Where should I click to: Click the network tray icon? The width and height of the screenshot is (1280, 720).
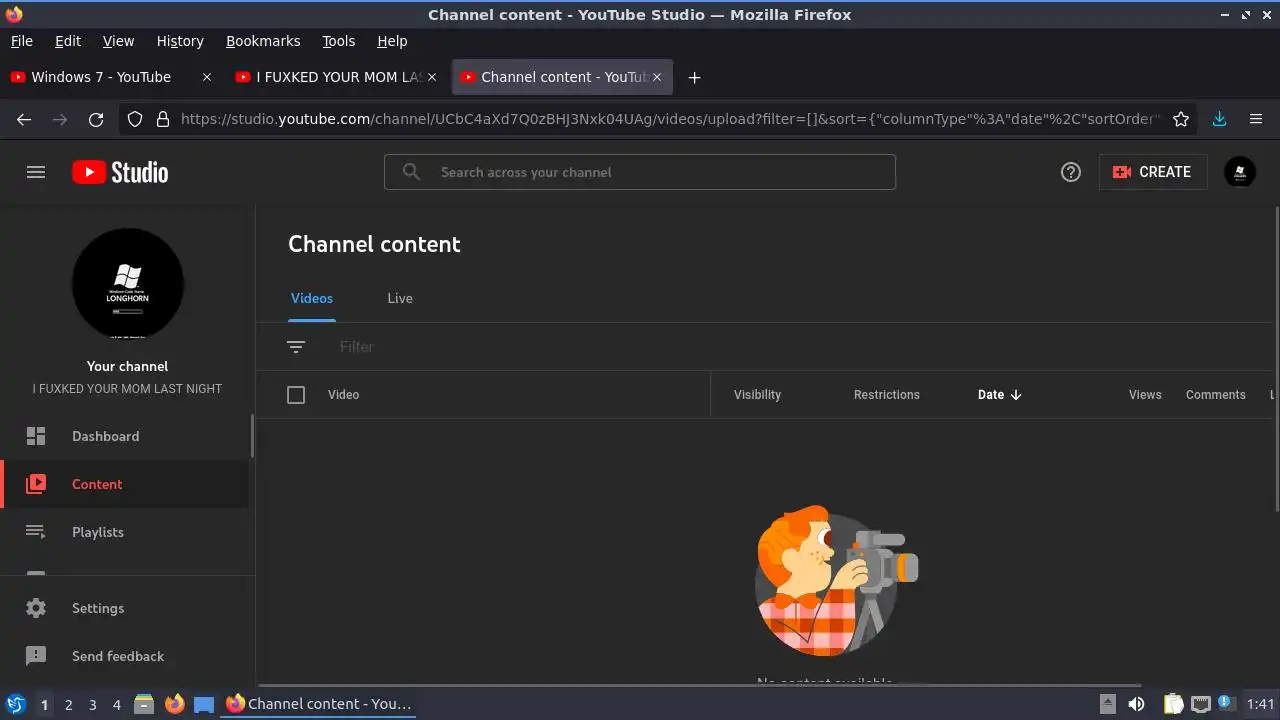[1201, 704]
